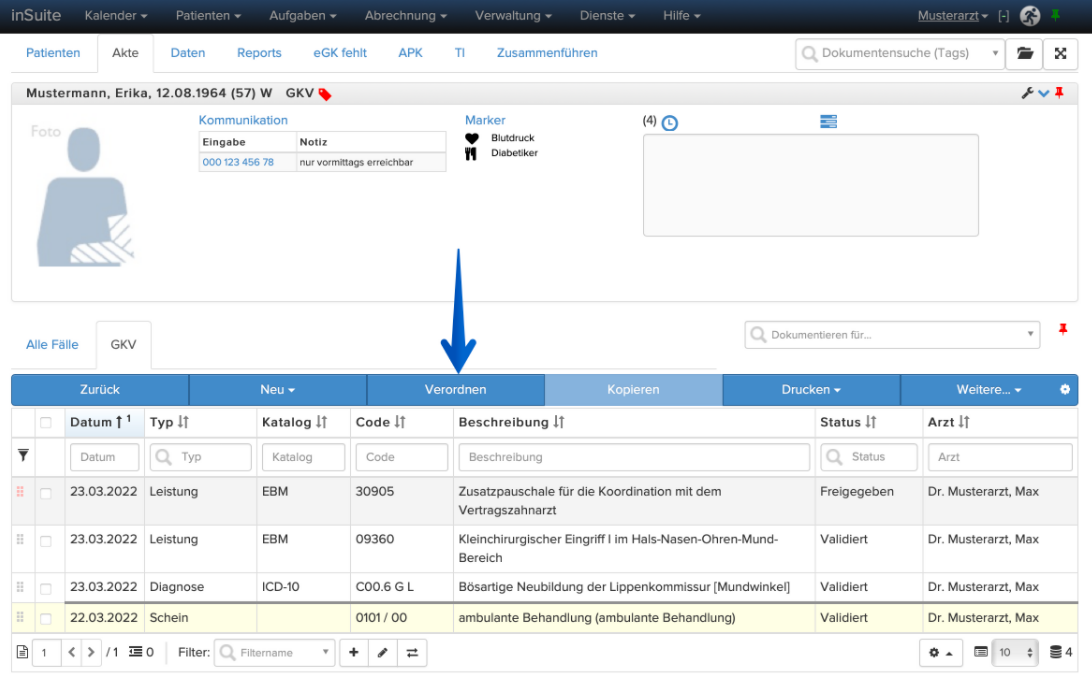Go to next page arrow

pos(91,652)
